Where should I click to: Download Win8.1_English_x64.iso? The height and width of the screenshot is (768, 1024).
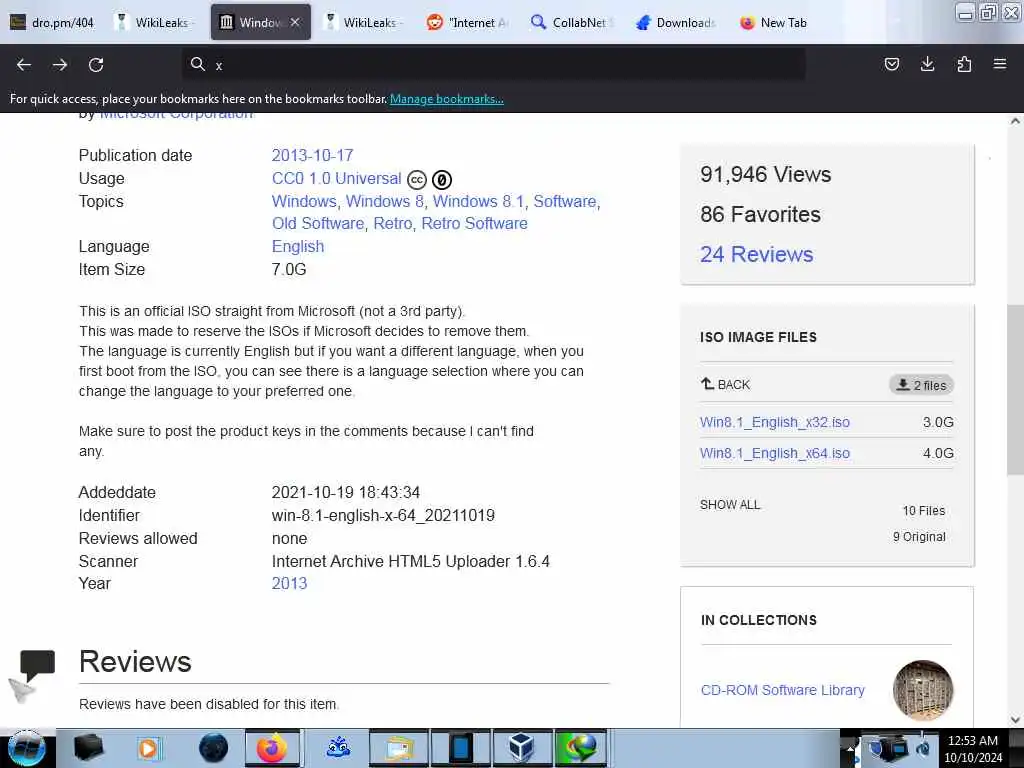click(x=775, y=453)
